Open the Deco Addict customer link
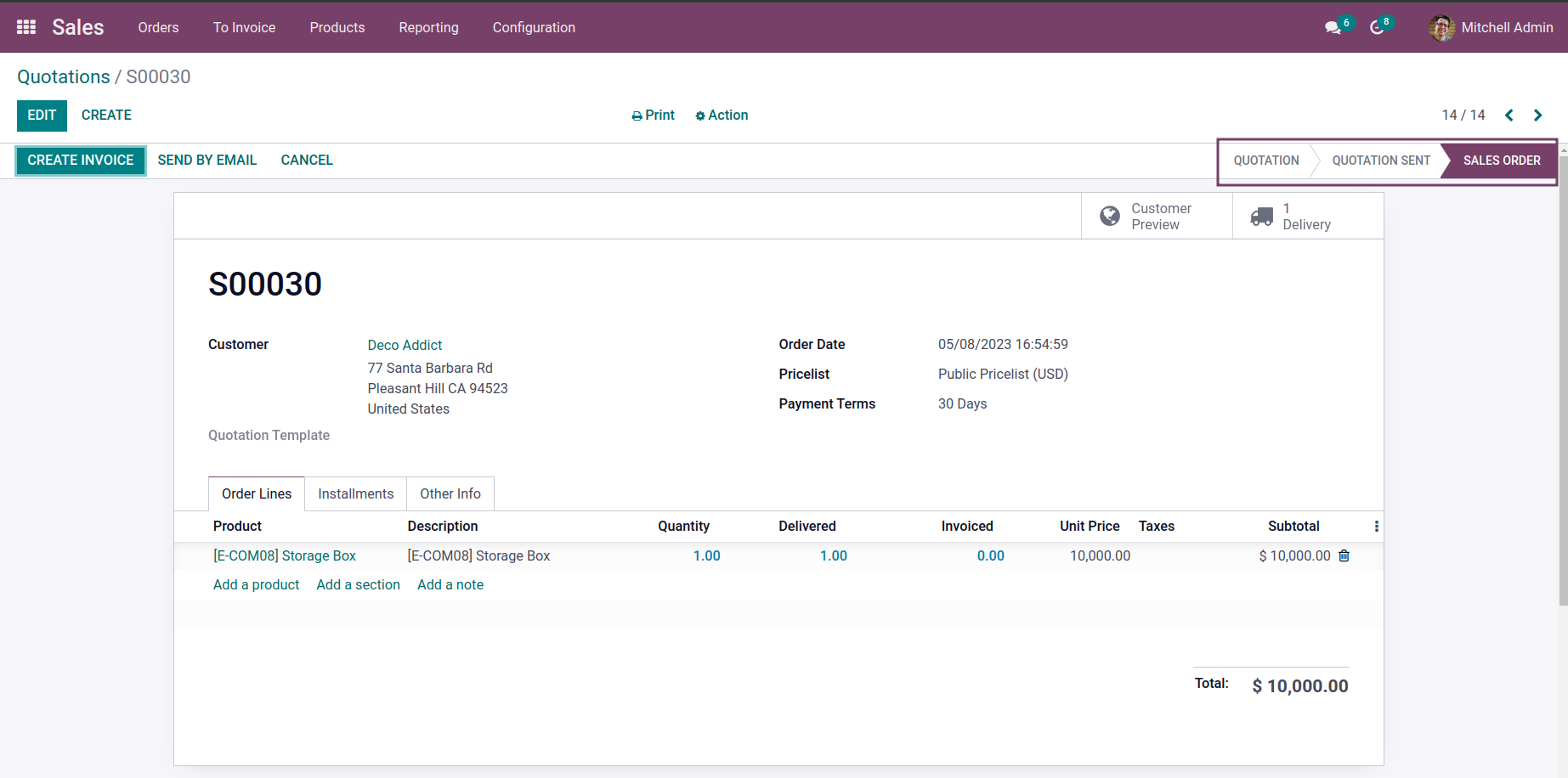 tap(405, 345)
